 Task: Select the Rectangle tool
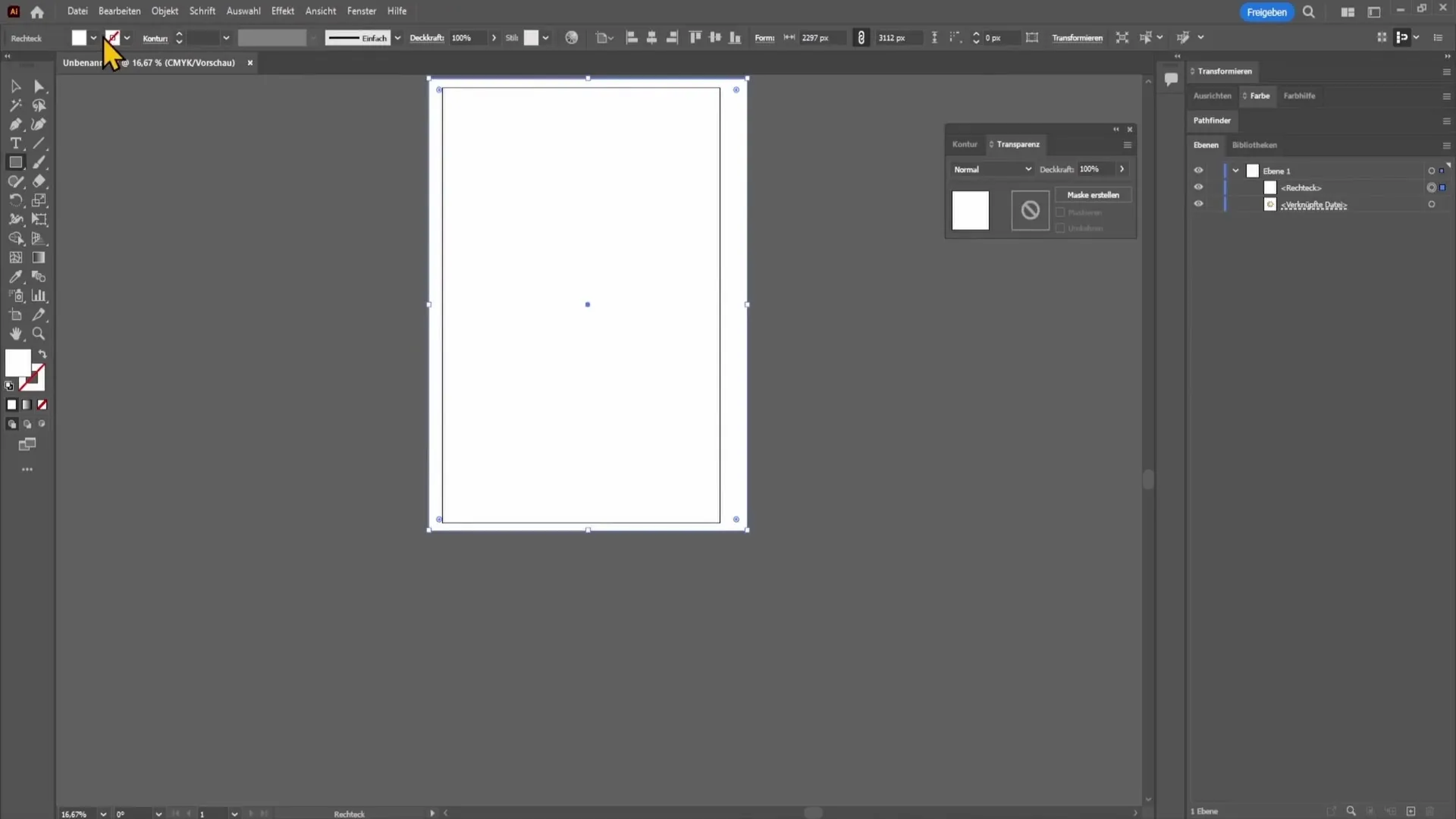click(15, 162)
